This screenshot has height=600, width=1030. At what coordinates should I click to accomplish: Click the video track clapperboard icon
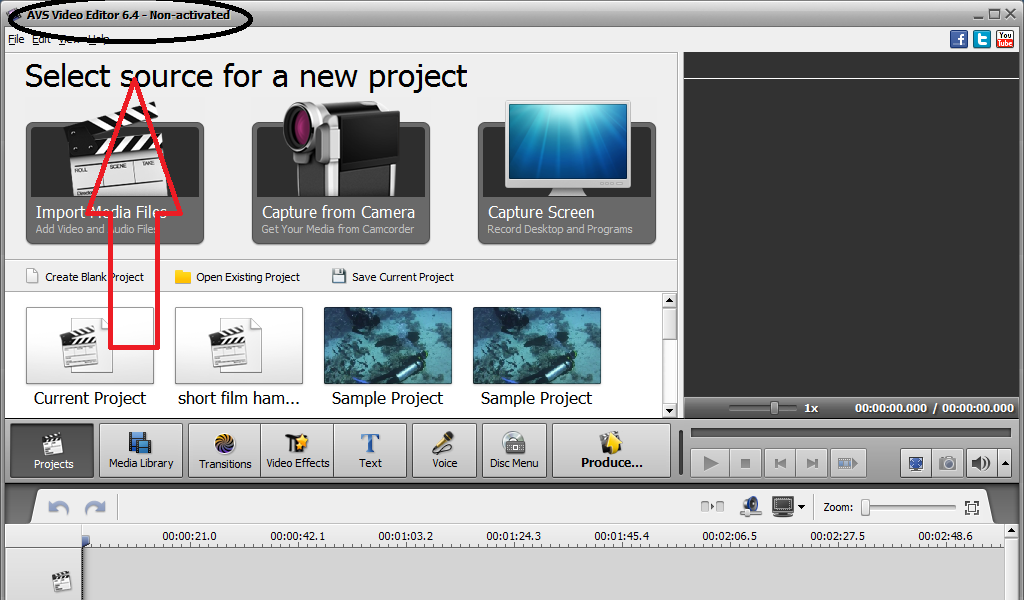[61, 581]
